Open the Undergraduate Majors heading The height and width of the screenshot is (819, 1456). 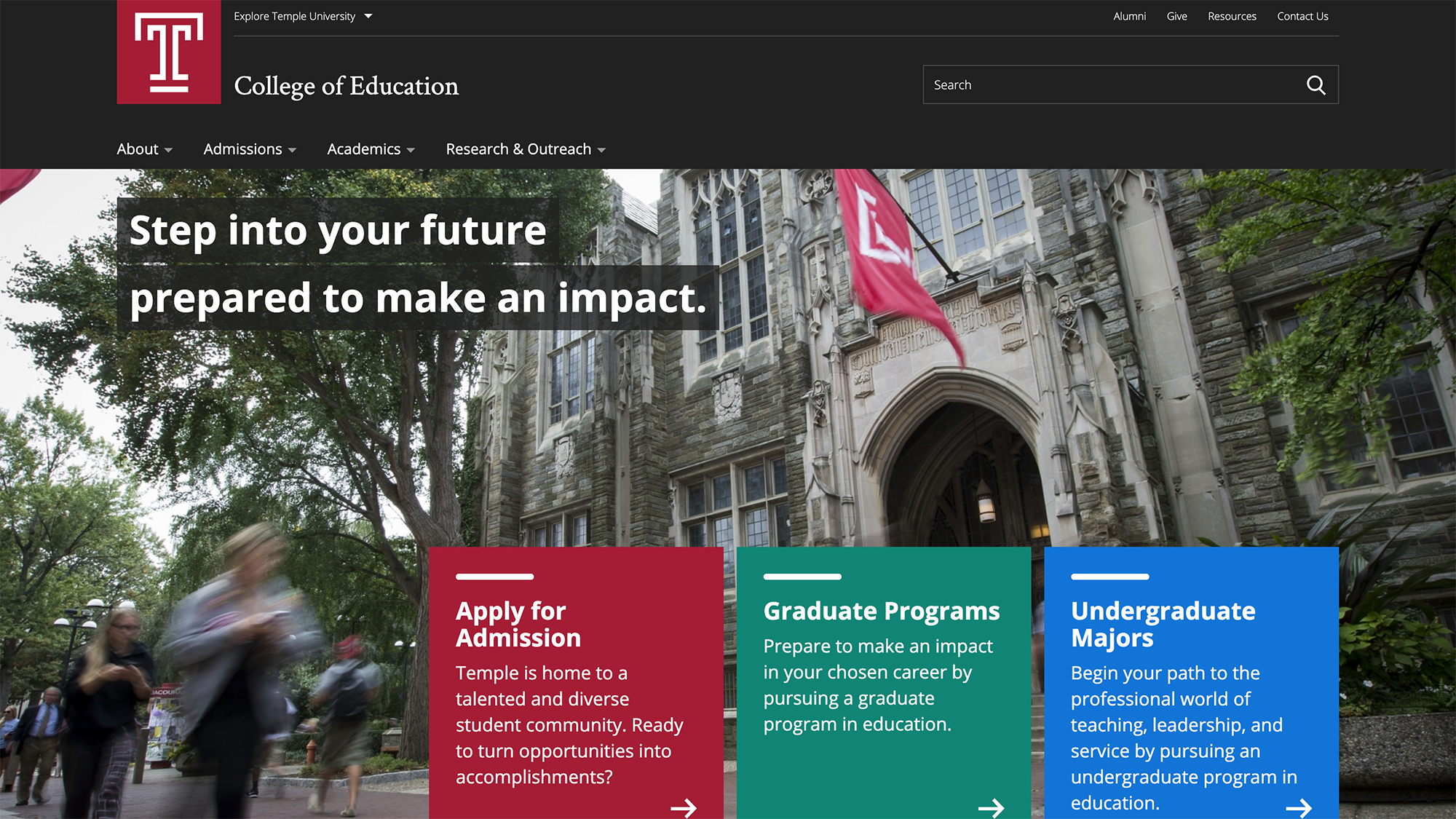[1163, 624]
